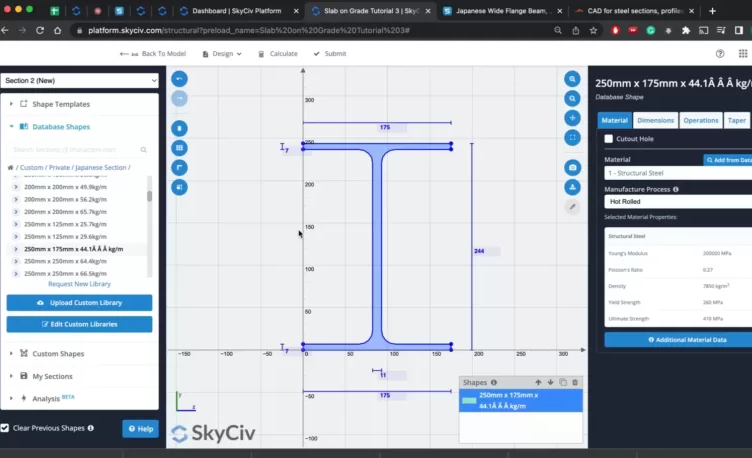Click the search magnifier in section search box
752x458 pixels.
click(x=143, y=150)
